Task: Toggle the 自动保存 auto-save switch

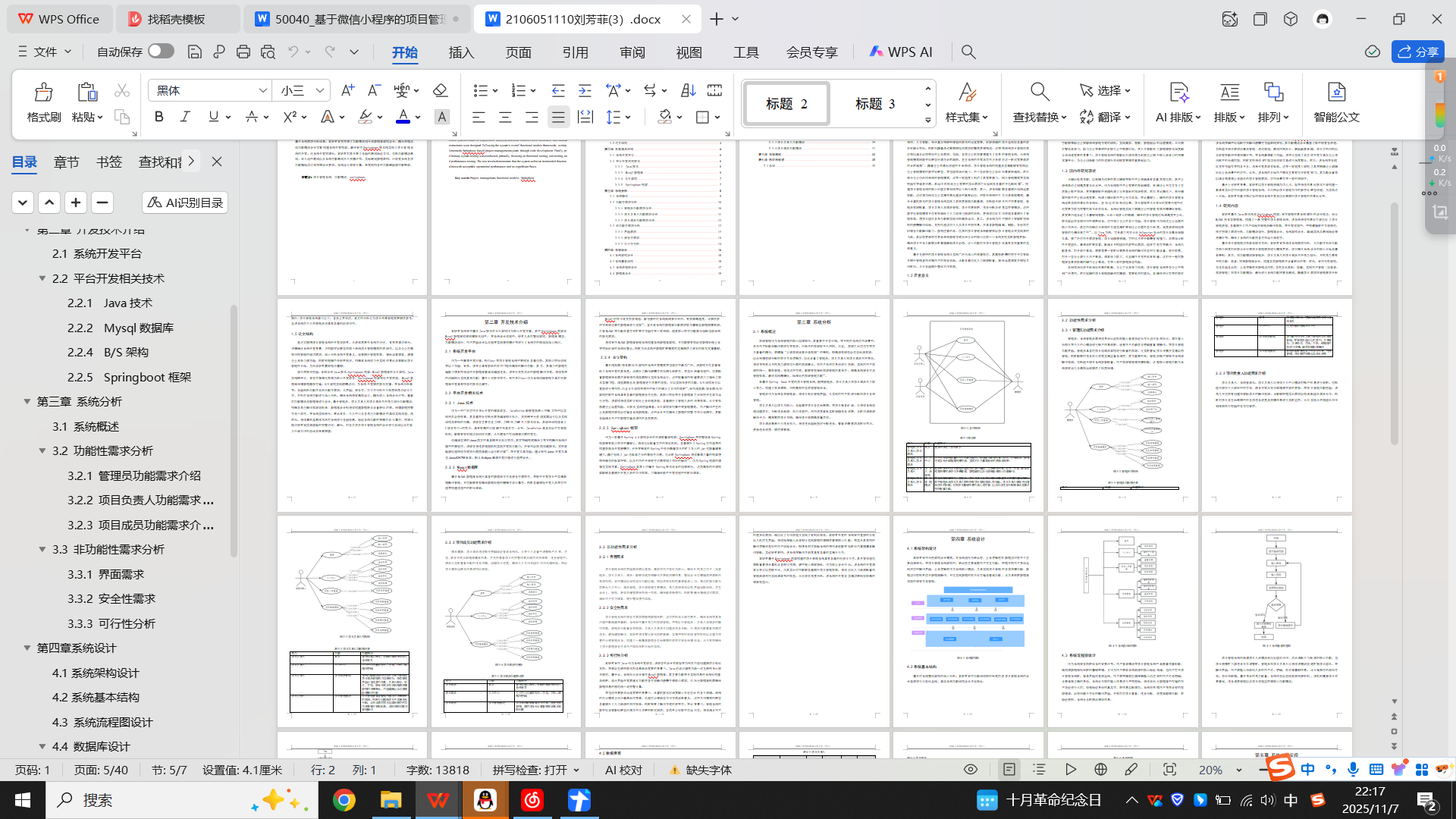Action: [161, 51]
